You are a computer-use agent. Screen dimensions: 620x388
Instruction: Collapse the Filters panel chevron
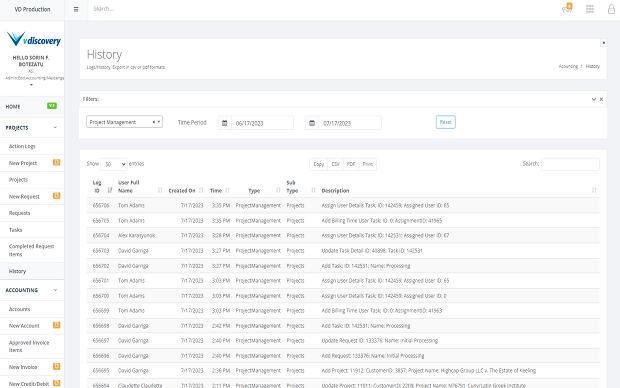click(x=594, y=99)
